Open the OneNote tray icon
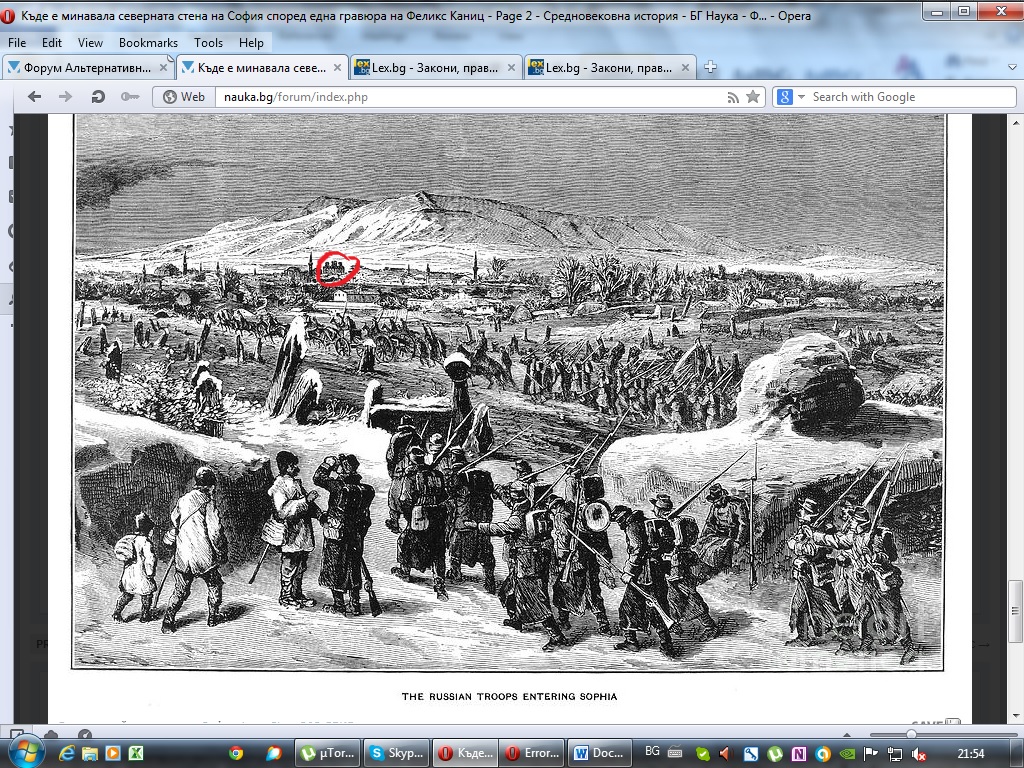1024x768 pixels. pos(799,754)
